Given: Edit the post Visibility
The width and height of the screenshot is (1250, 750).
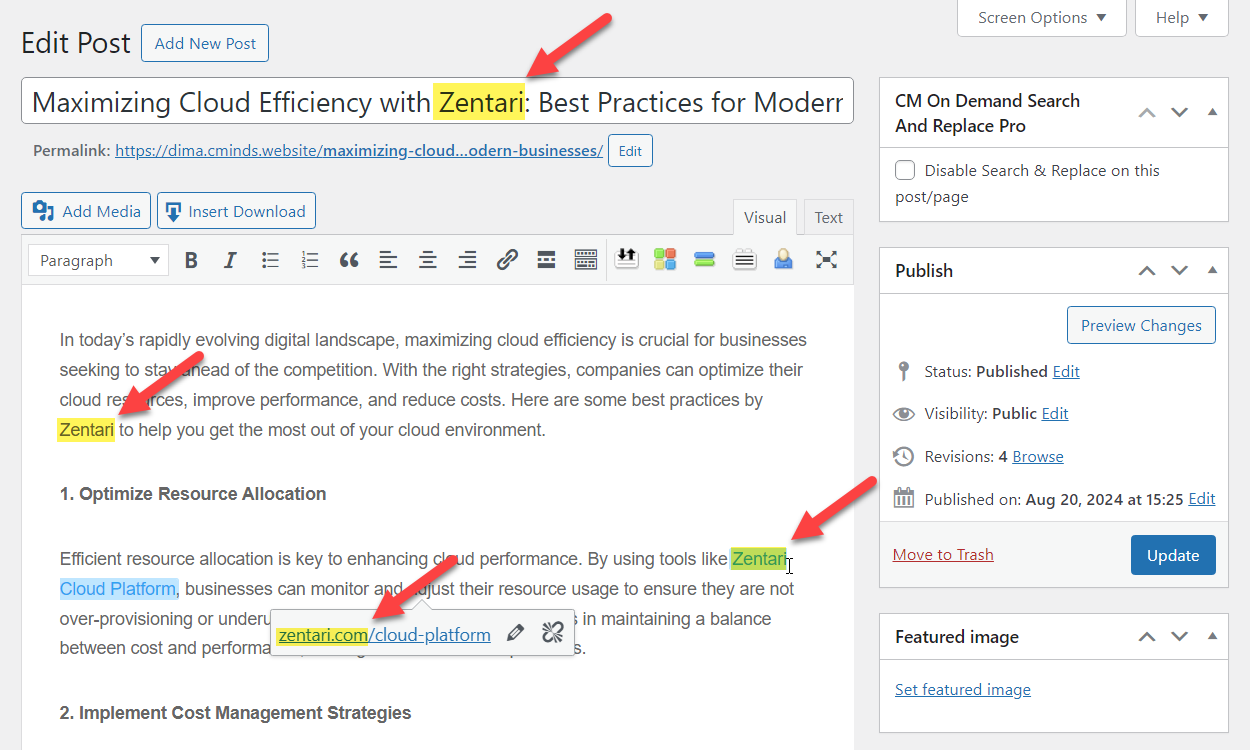Looking at the screenshot, I should click(1055, 413).
